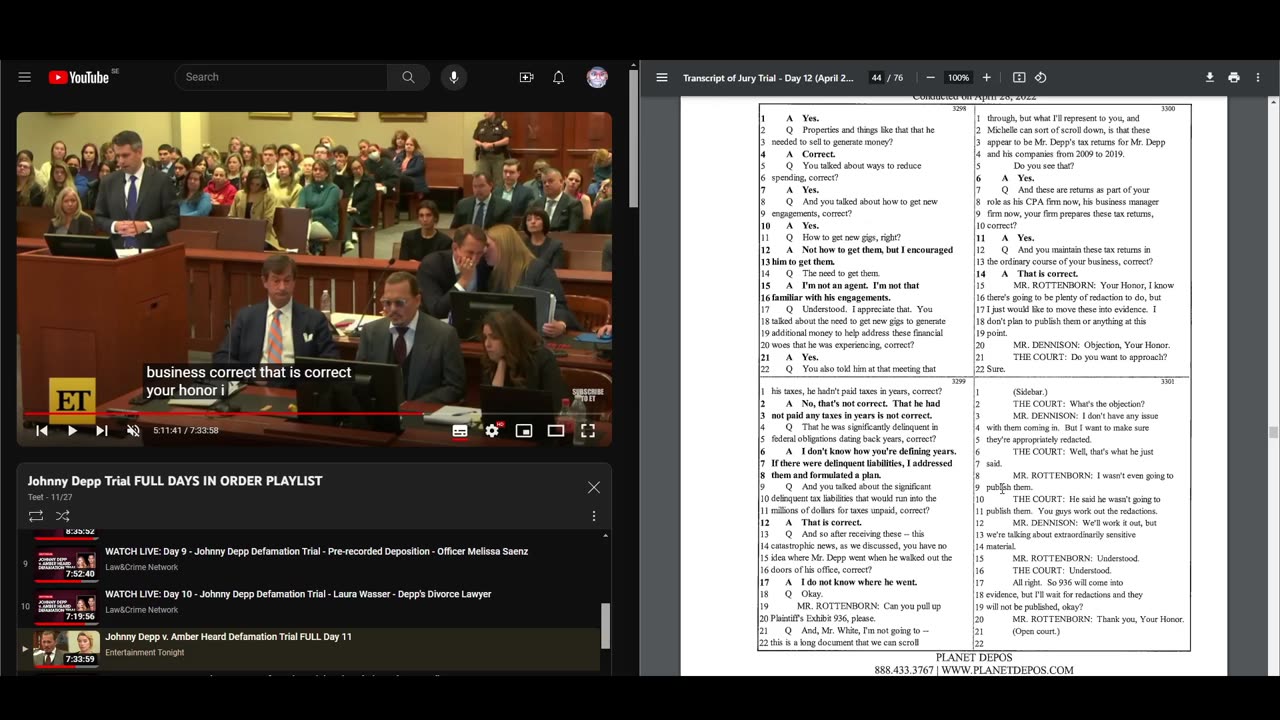Viewport: 1280px width, 720px height.
Task: Seek on the red video progress bar
Action: (x=314, y=413)
